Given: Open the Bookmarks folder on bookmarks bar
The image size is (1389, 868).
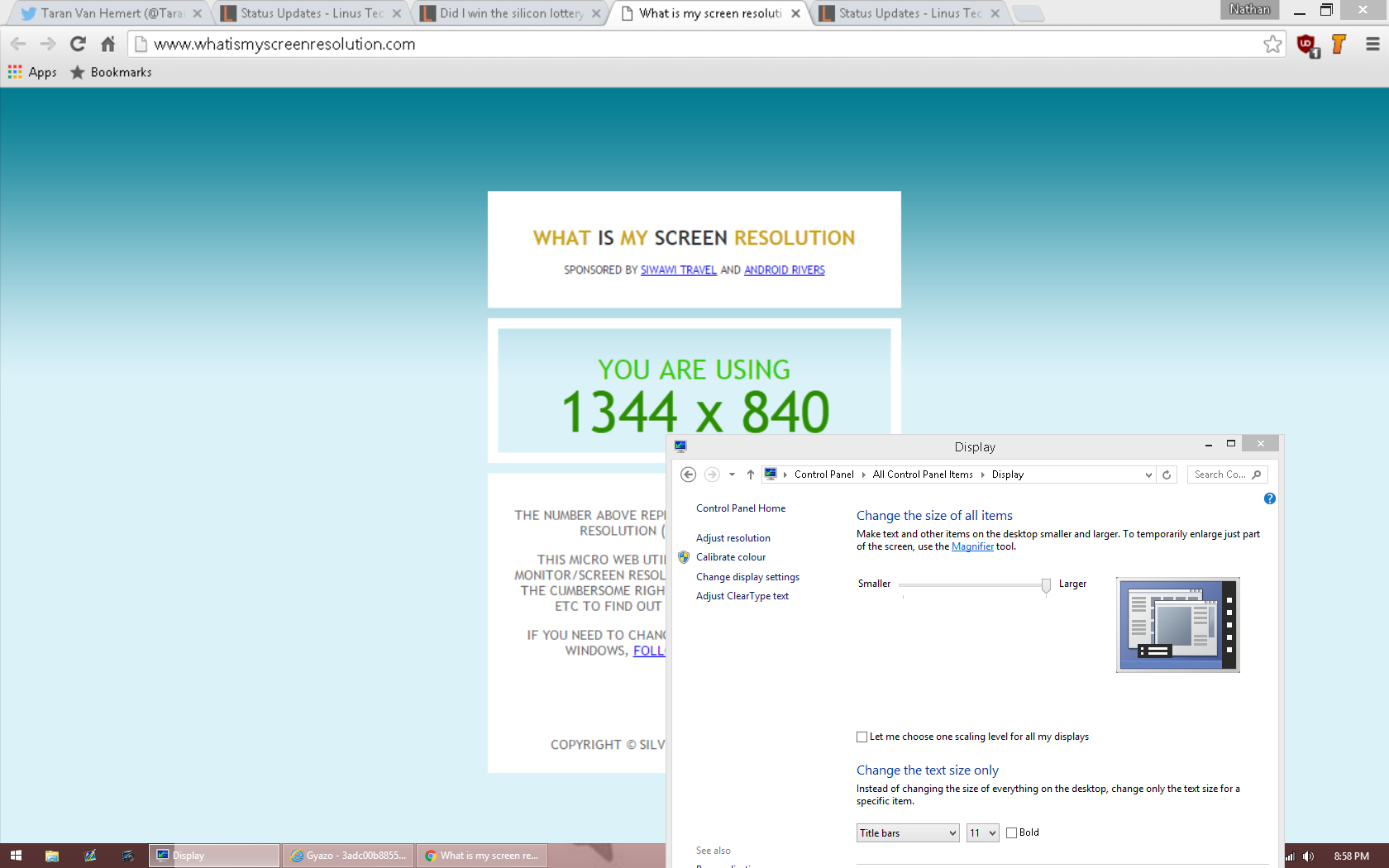Looking at the screenshot, I should [111, 72].
